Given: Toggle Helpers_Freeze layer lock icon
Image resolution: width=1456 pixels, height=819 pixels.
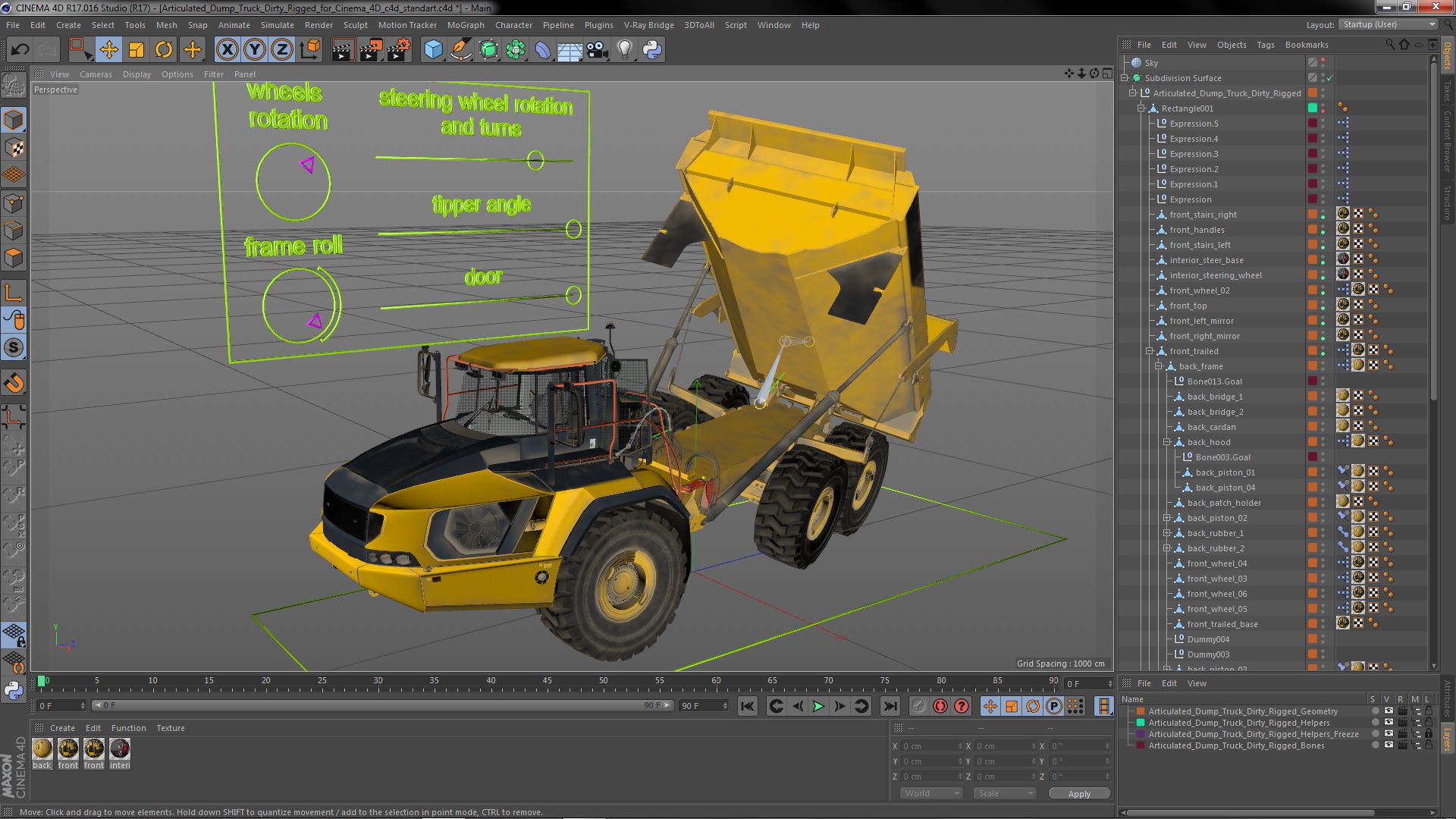Looking at the screenshot, I should [x=1429, y=734].
